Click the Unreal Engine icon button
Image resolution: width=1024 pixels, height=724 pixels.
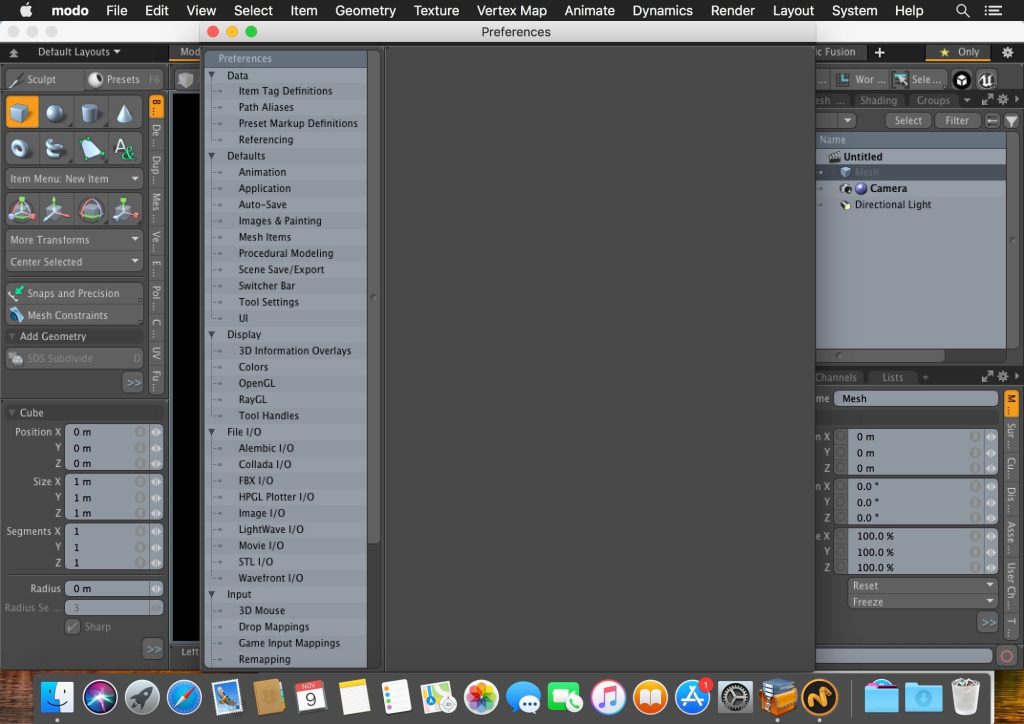click(987, 80)
